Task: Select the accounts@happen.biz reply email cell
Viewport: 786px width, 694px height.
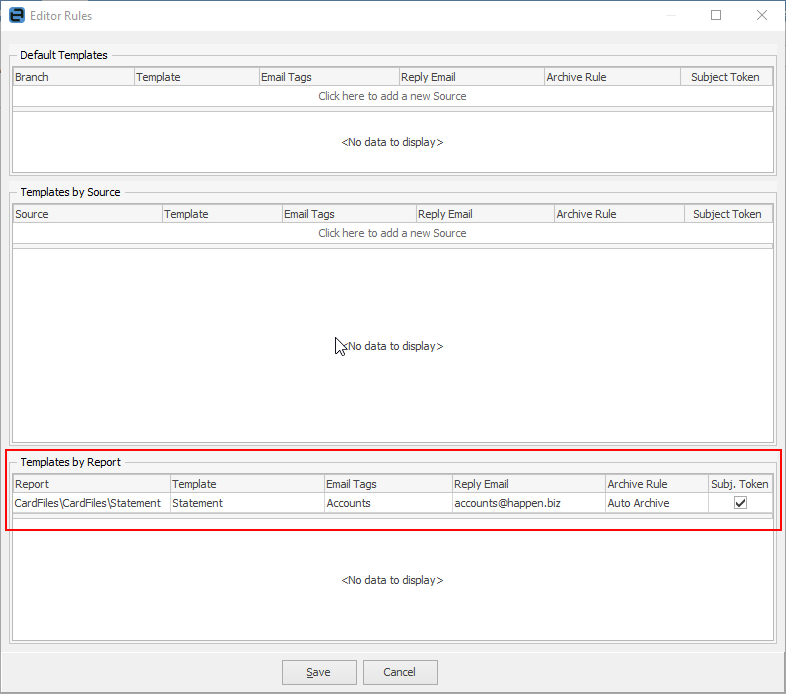Action: click(x=529, y=503)
